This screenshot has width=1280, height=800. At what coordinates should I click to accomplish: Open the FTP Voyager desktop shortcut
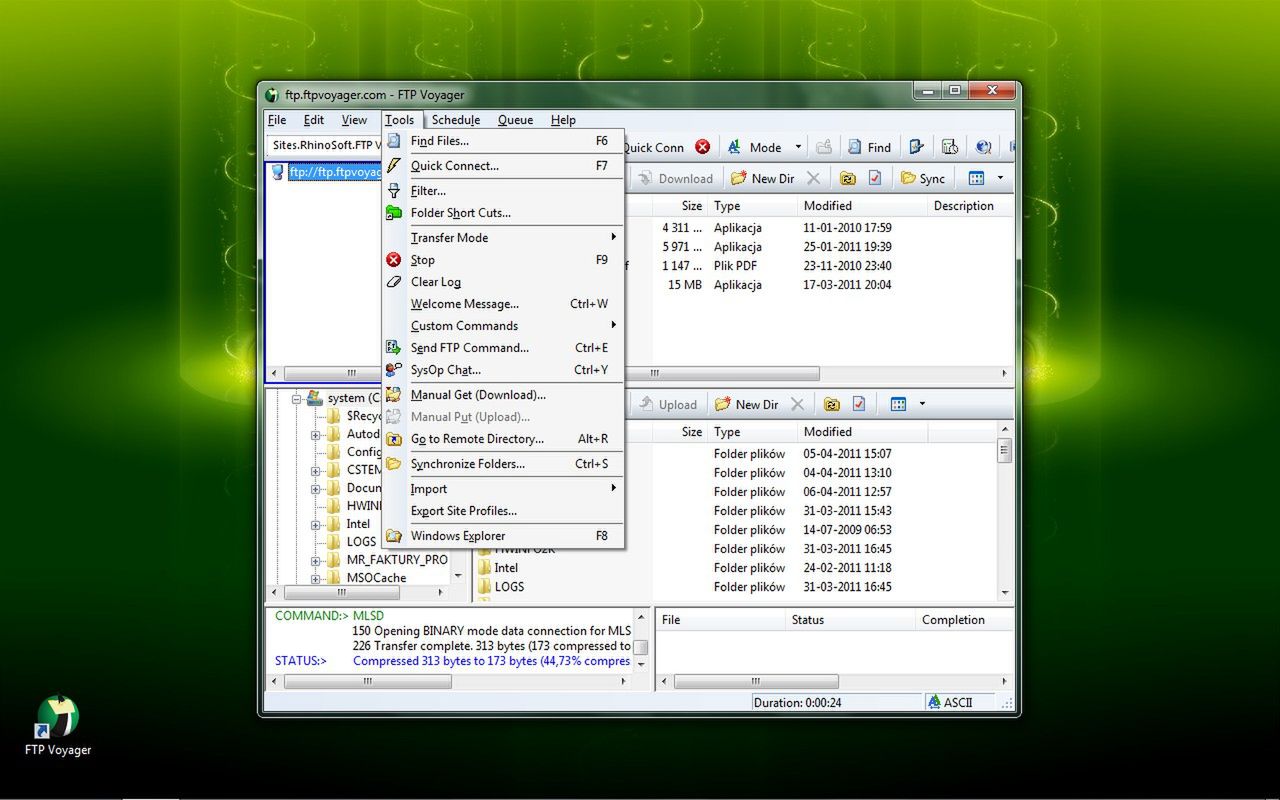(x=58, y=725)
